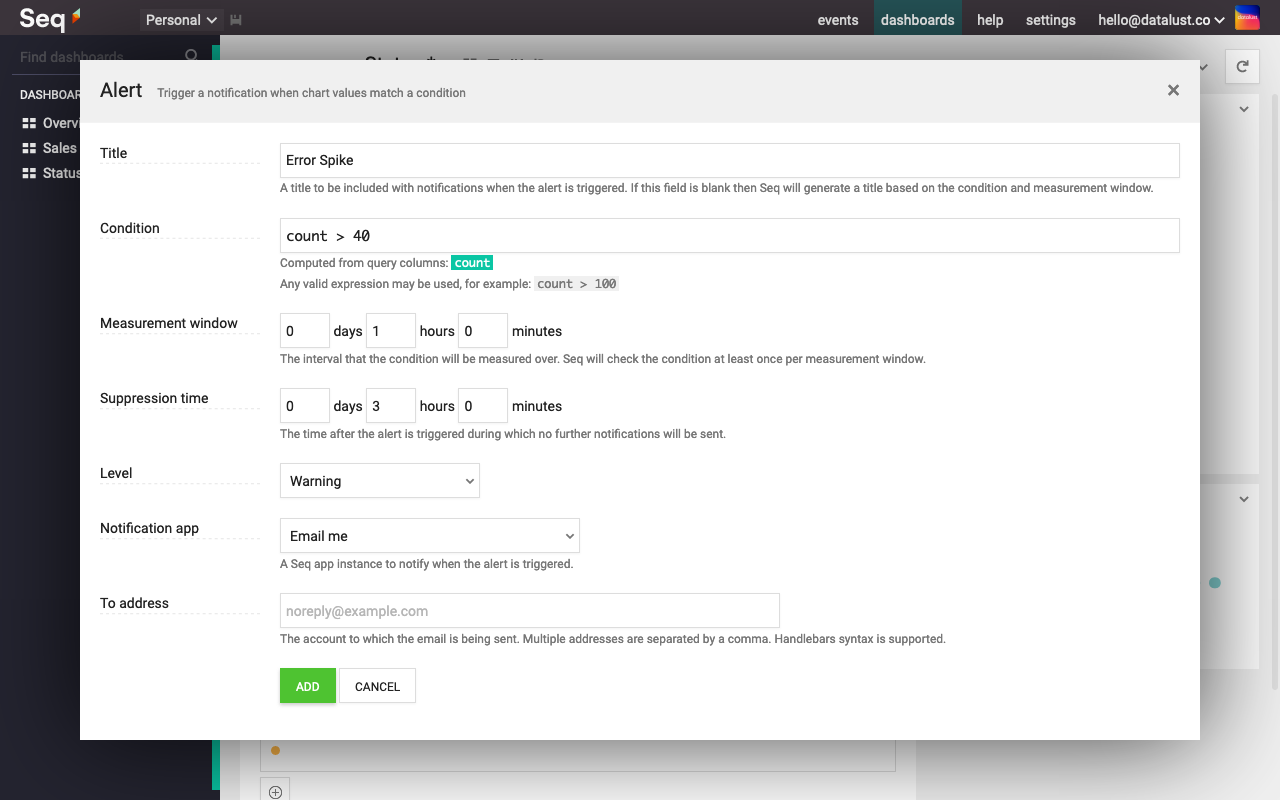Click the save icon next to Personal
This screenshot has width=1280, height=800.
(236, 20)
